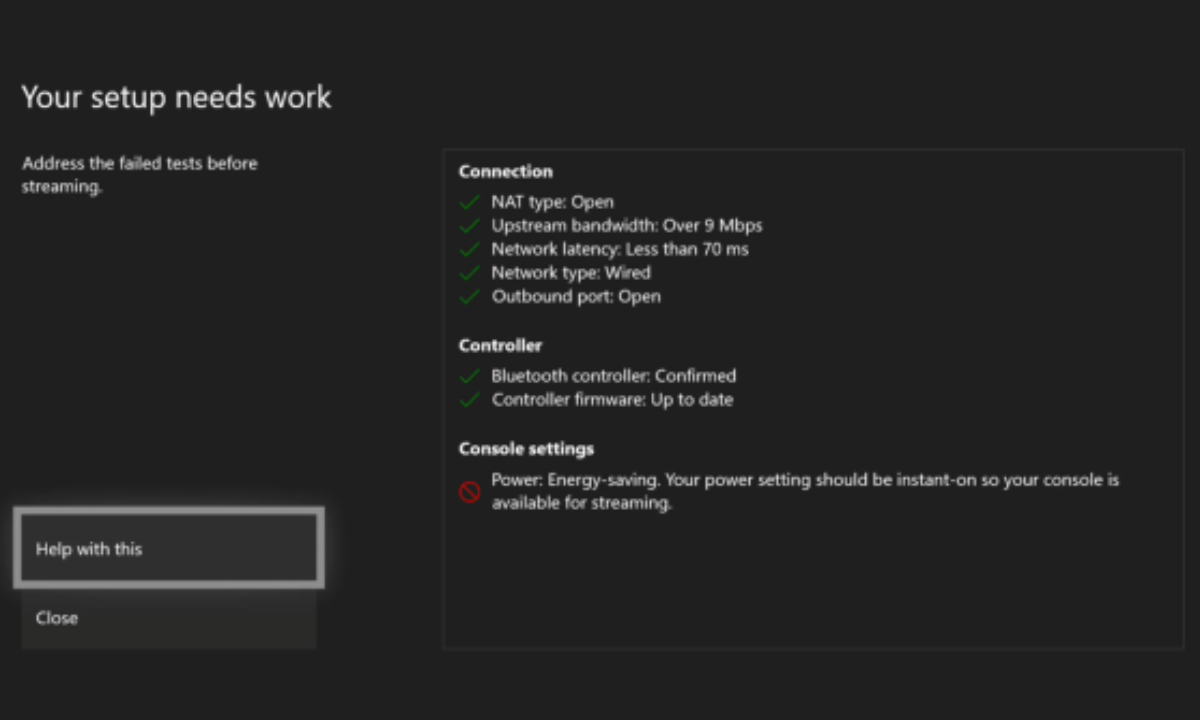Click the Outbound port green checkmark
Image resolution: width=1200 pixels, height=720 pixels.
click(x=469, y=297)
